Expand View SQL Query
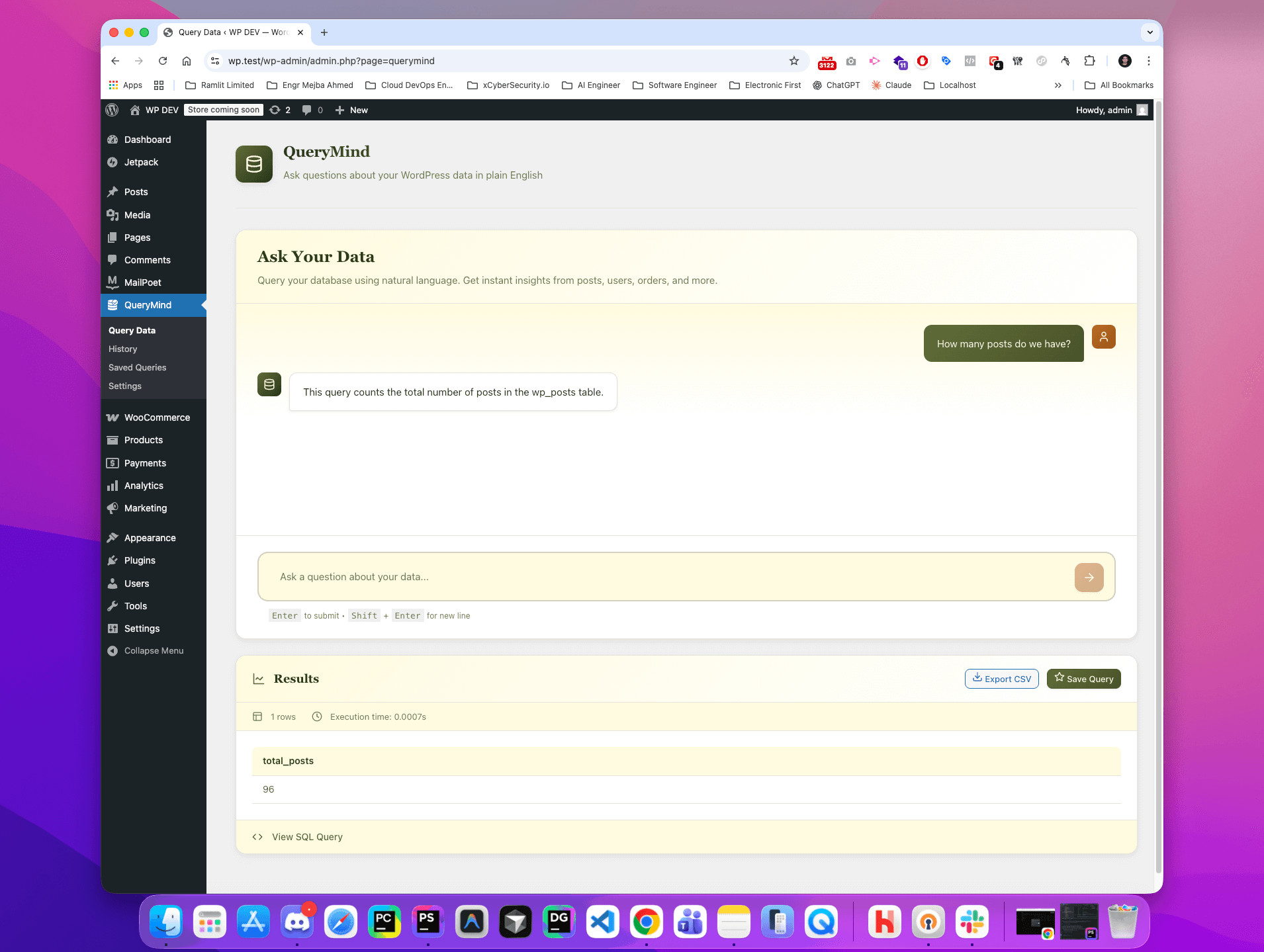 306,836
